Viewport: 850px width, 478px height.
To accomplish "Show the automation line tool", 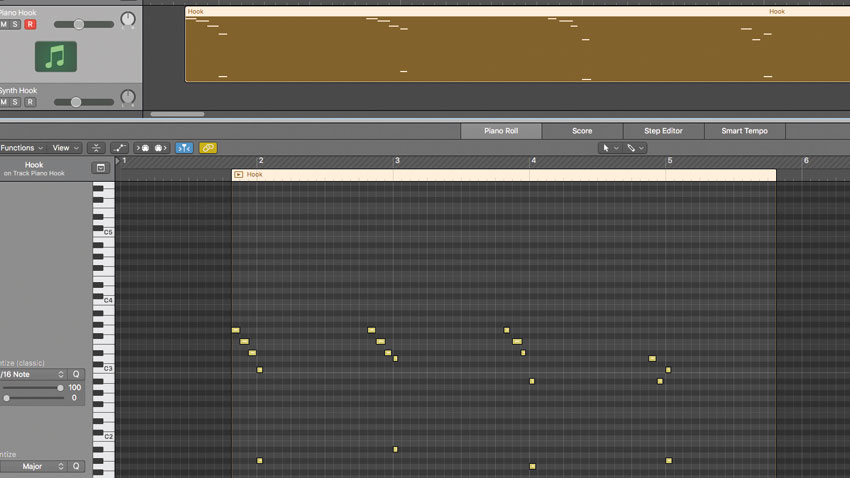I will tap(119, 148).
